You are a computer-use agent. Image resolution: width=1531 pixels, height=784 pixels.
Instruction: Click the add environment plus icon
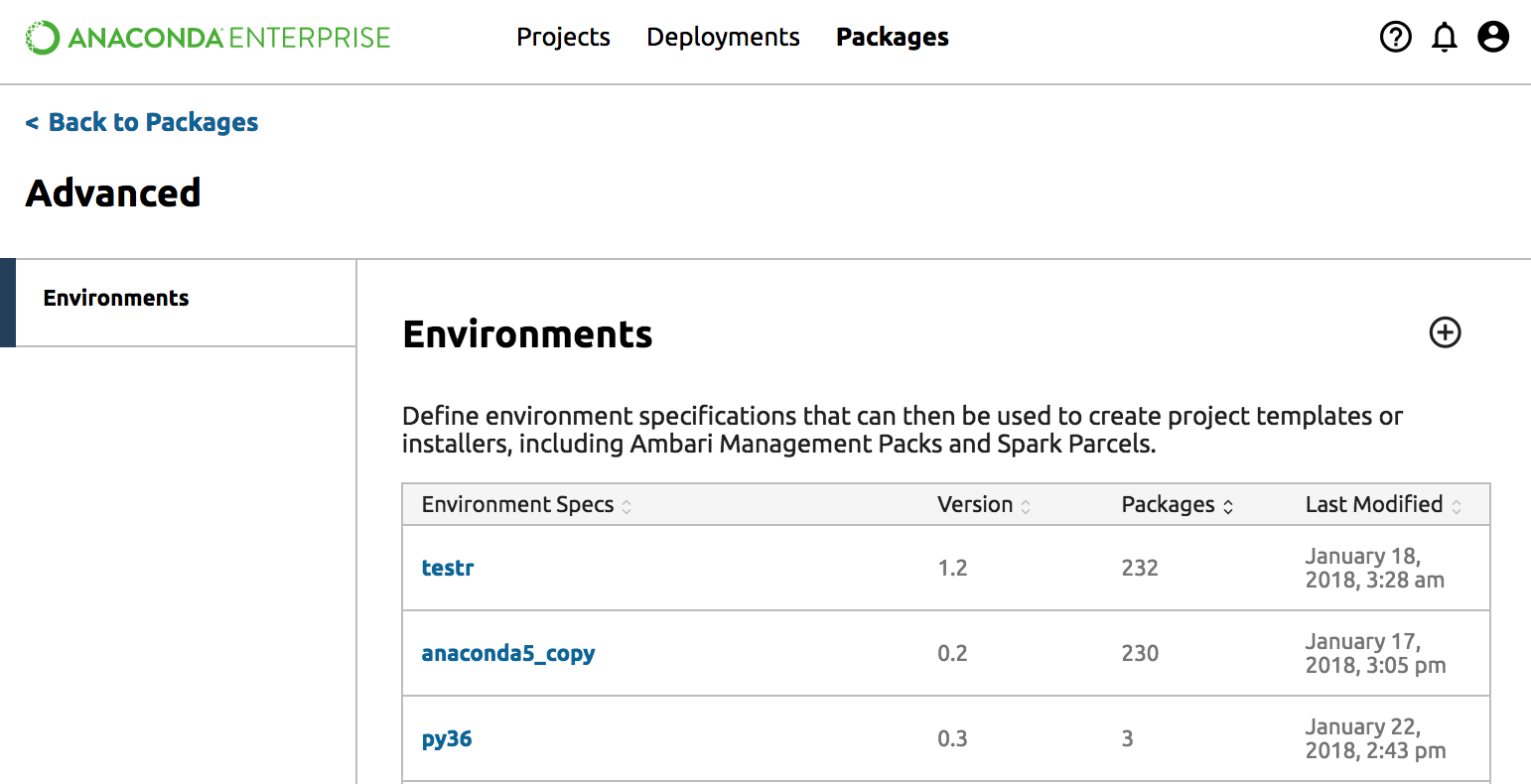(x=1445, y=332)
